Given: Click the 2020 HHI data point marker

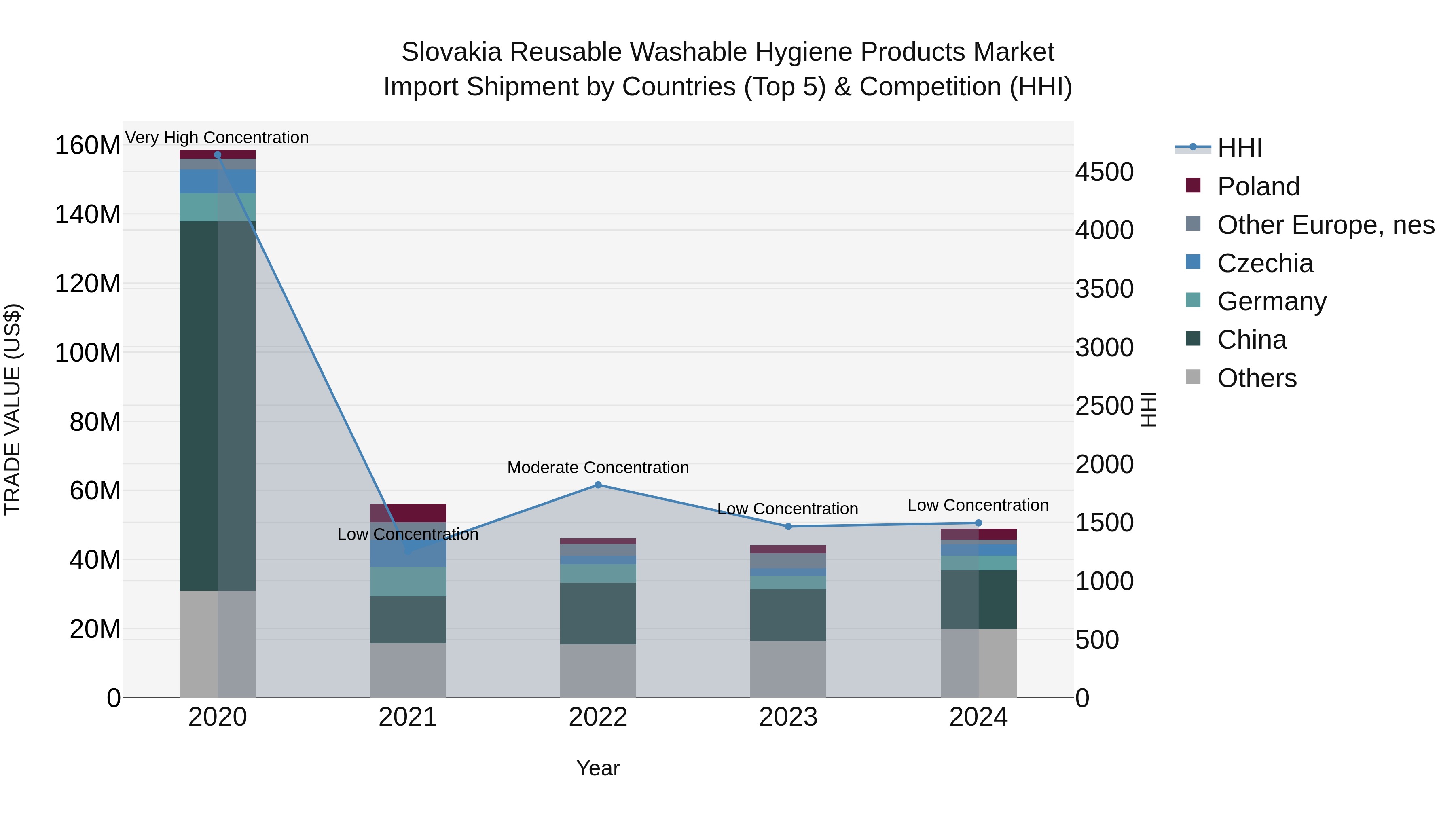Looking at the screenshot, I should (218, 155).
